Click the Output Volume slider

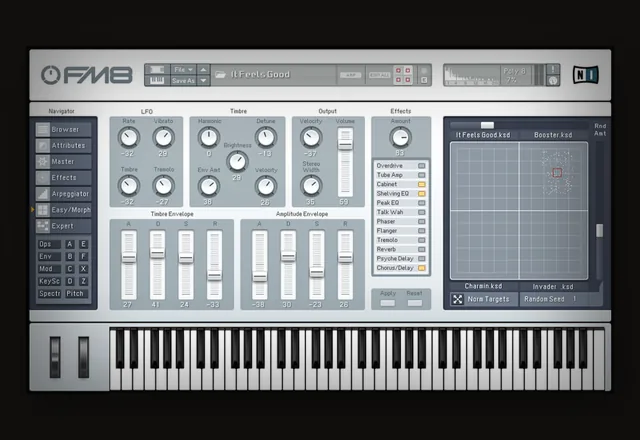345,162
